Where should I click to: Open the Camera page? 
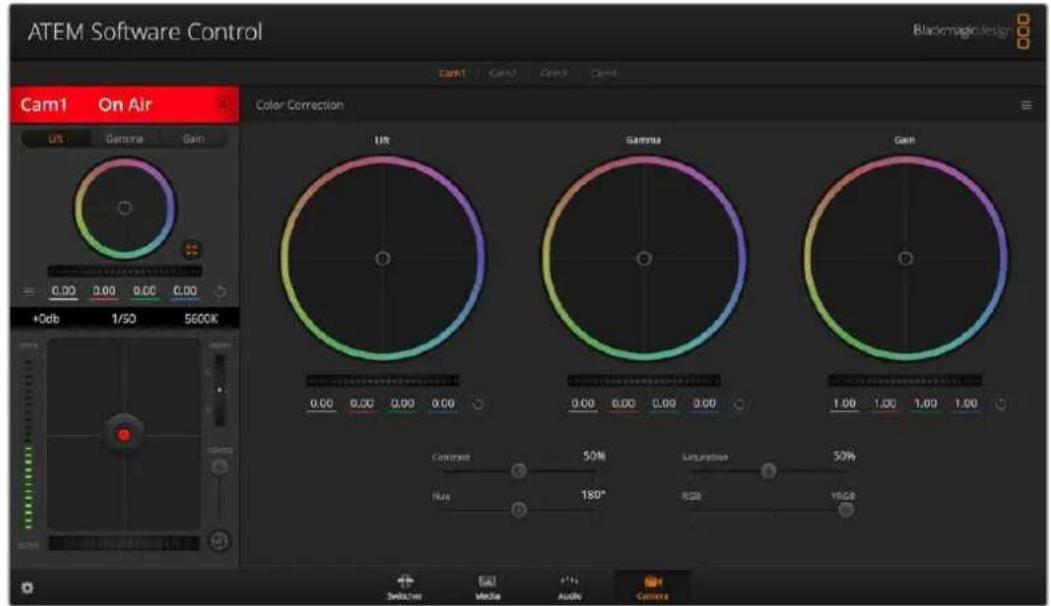click(652, 587)
